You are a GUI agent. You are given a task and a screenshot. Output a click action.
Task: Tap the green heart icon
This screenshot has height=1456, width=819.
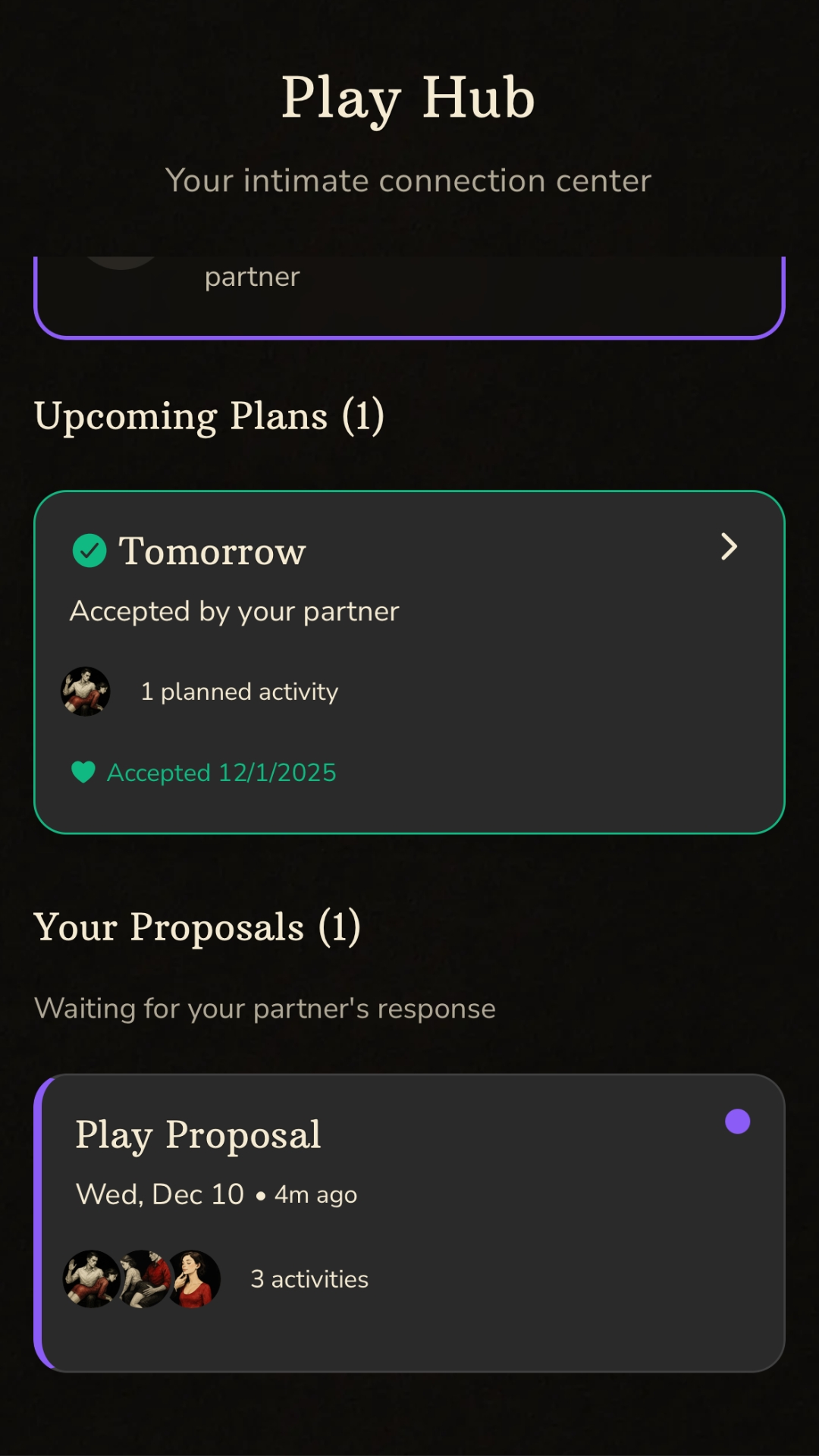coord(83,772)
